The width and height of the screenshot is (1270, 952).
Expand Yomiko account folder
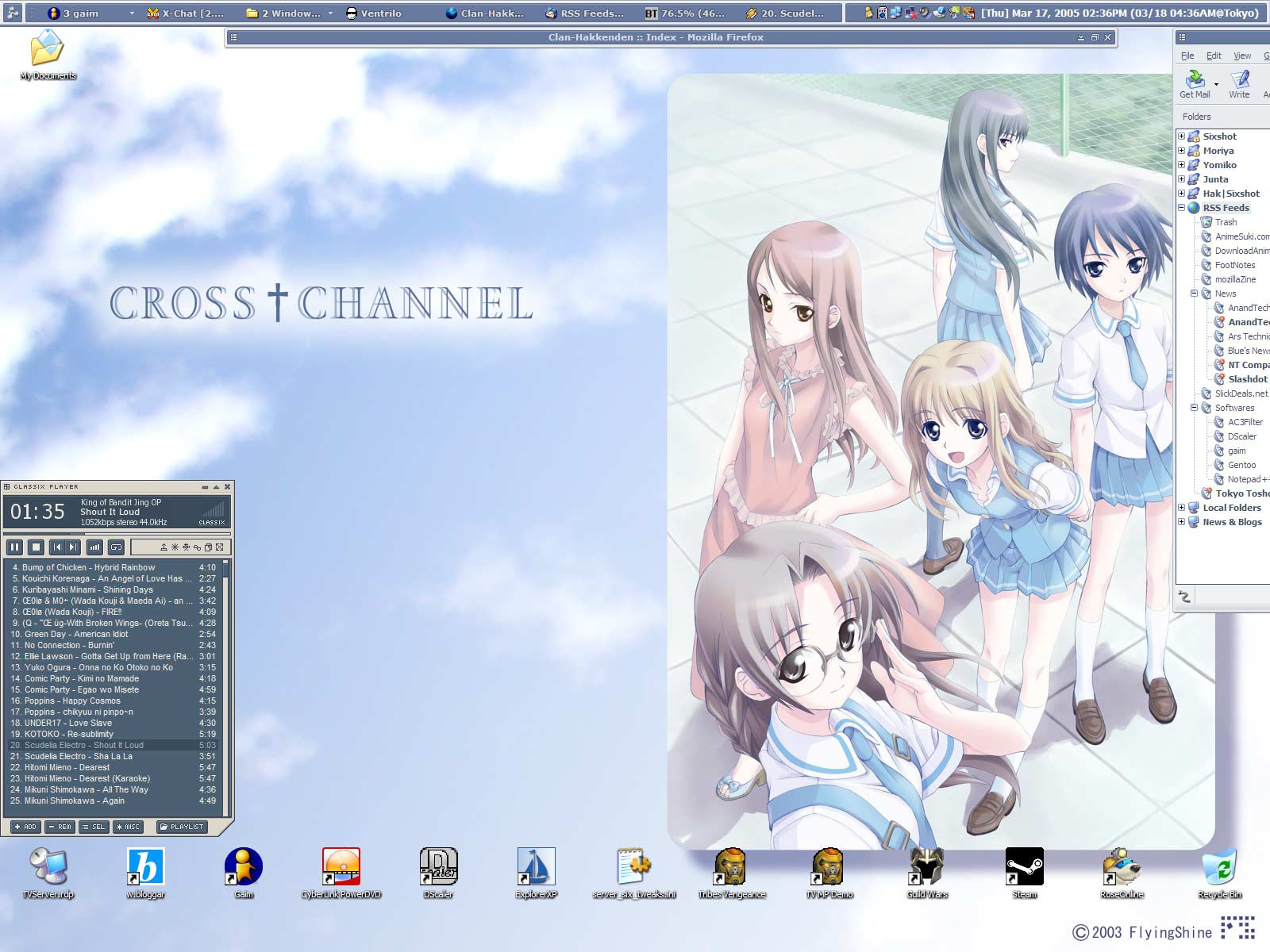[x=1181, y=164]
